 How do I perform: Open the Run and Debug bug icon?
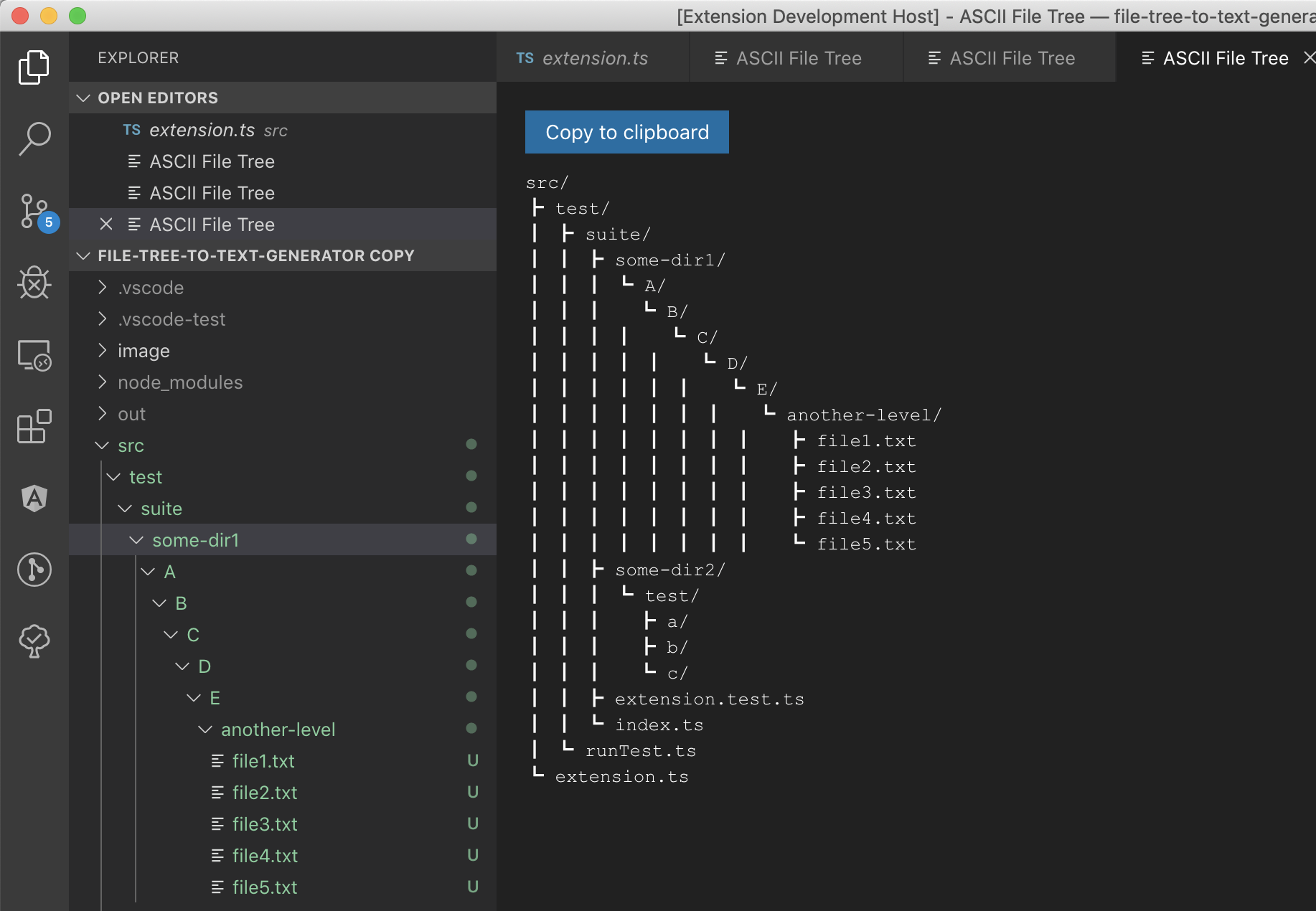point(34,283)
